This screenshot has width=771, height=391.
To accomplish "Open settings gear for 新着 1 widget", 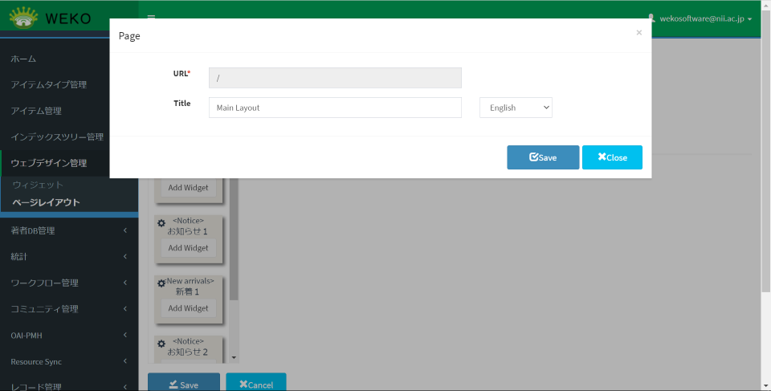I will tap(161, 283).
